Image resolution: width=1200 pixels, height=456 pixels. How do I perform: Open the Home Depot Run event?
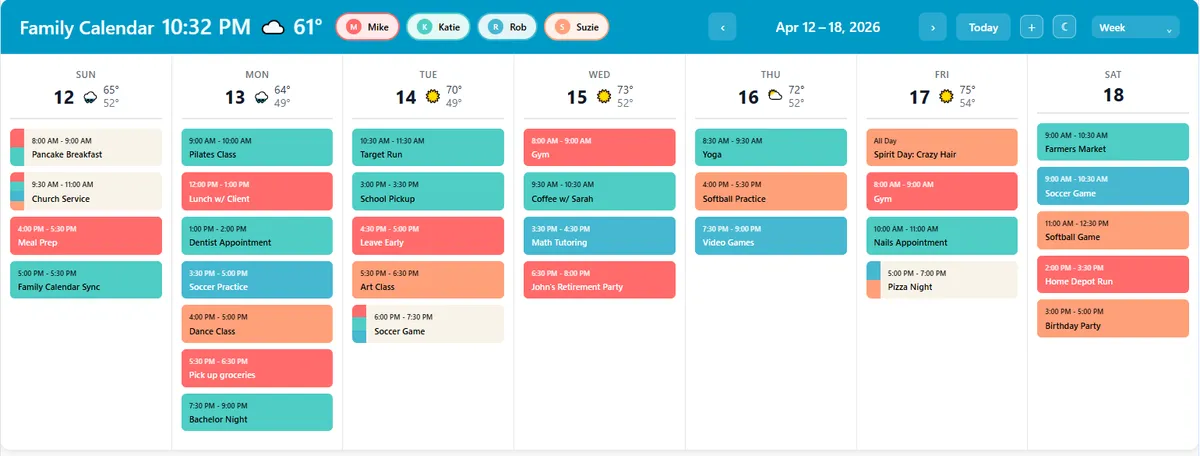pyautogui.click(x=1113, y=274)
